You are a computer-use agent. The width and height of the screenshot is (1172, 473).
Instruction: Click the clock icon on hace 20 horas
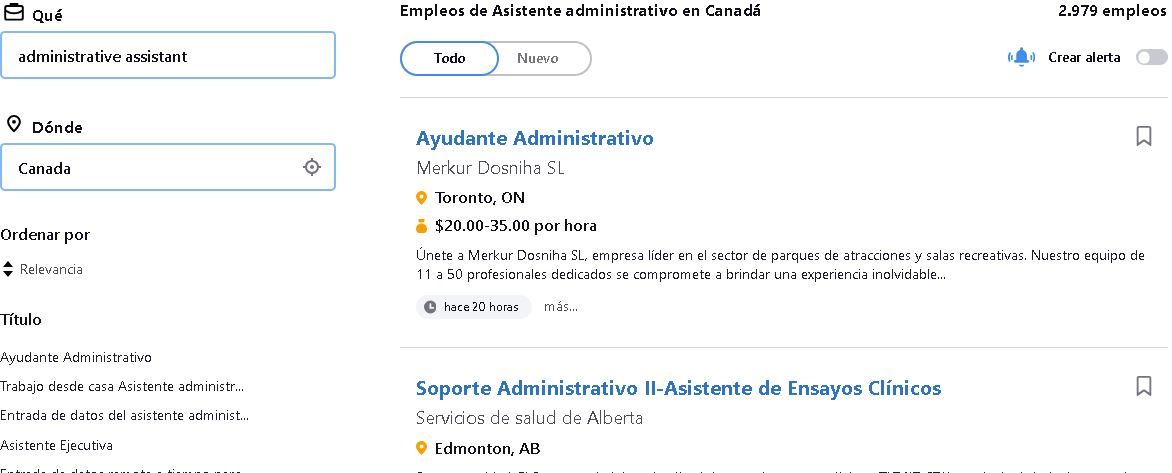click(x=430, y=307)
